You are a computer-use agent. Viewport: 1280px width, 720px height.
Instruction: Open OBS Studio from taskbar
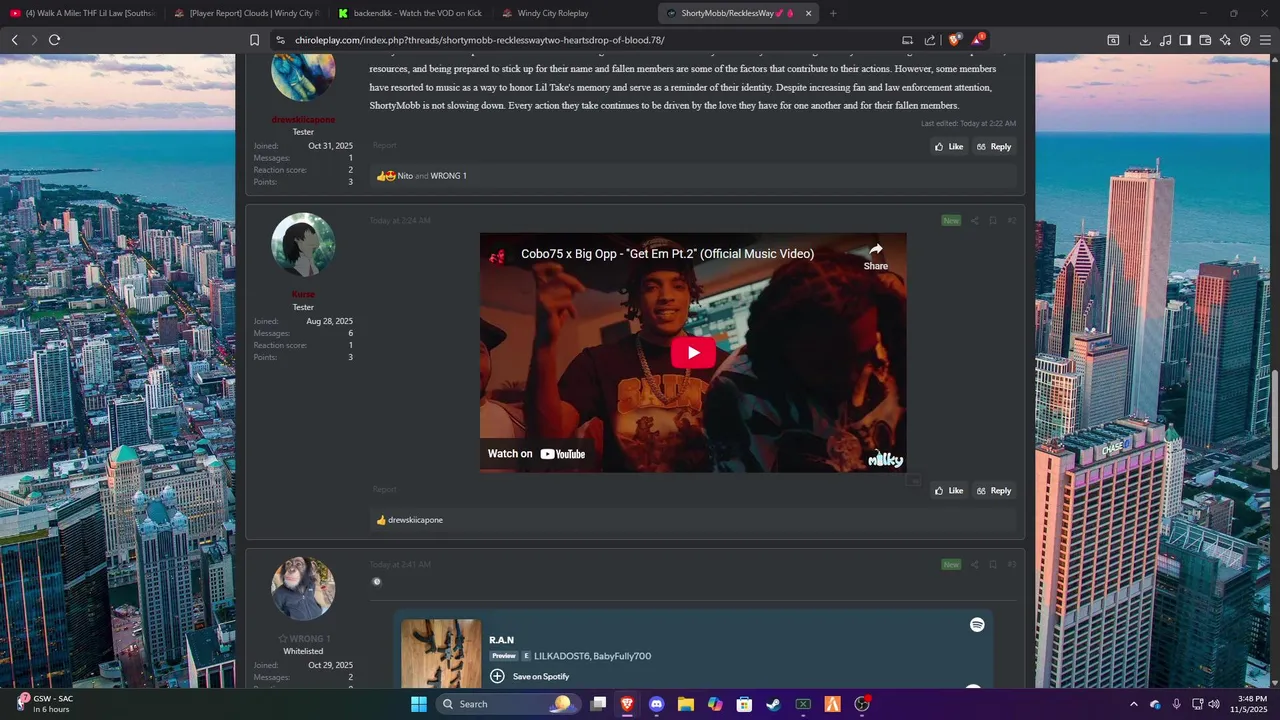(x=862, y=704)
